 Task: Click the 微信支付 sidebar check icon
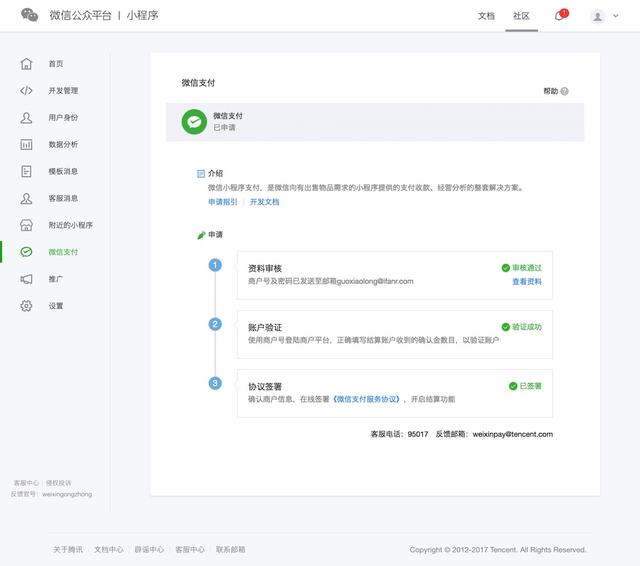26,252
